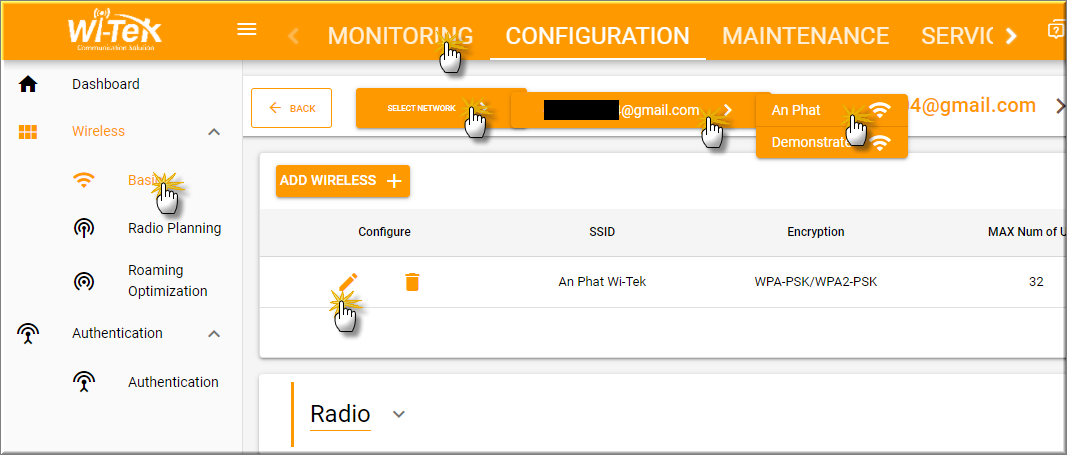Image resolution: width=1067 pixels, height=455 pixels.
Task: Click the Basic Wi-Fi icon in sidebar
Action: tap(84, 180)
